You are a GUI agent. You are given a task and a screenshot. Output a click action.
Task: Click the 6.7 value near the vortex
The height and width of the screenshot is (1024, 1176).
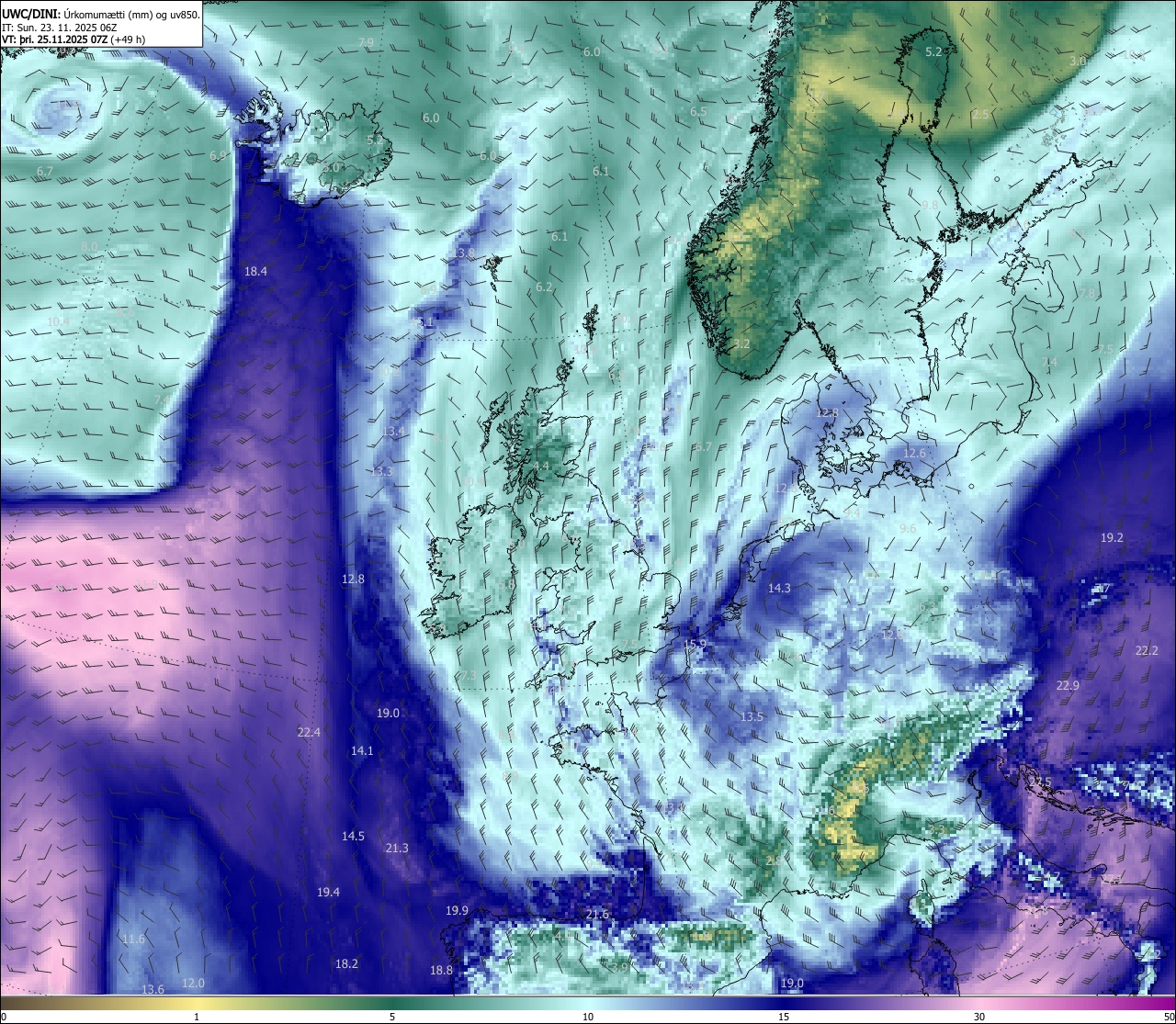[x=44, y=172]
